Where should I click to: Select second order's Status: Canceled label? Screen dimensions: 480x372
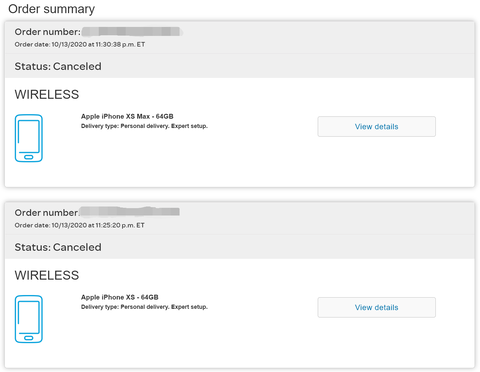pos(58,247)
